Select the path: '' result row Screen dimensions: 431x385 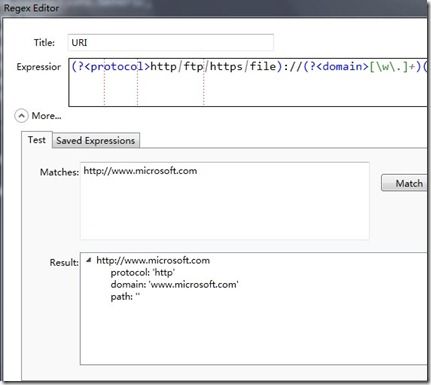125,296
